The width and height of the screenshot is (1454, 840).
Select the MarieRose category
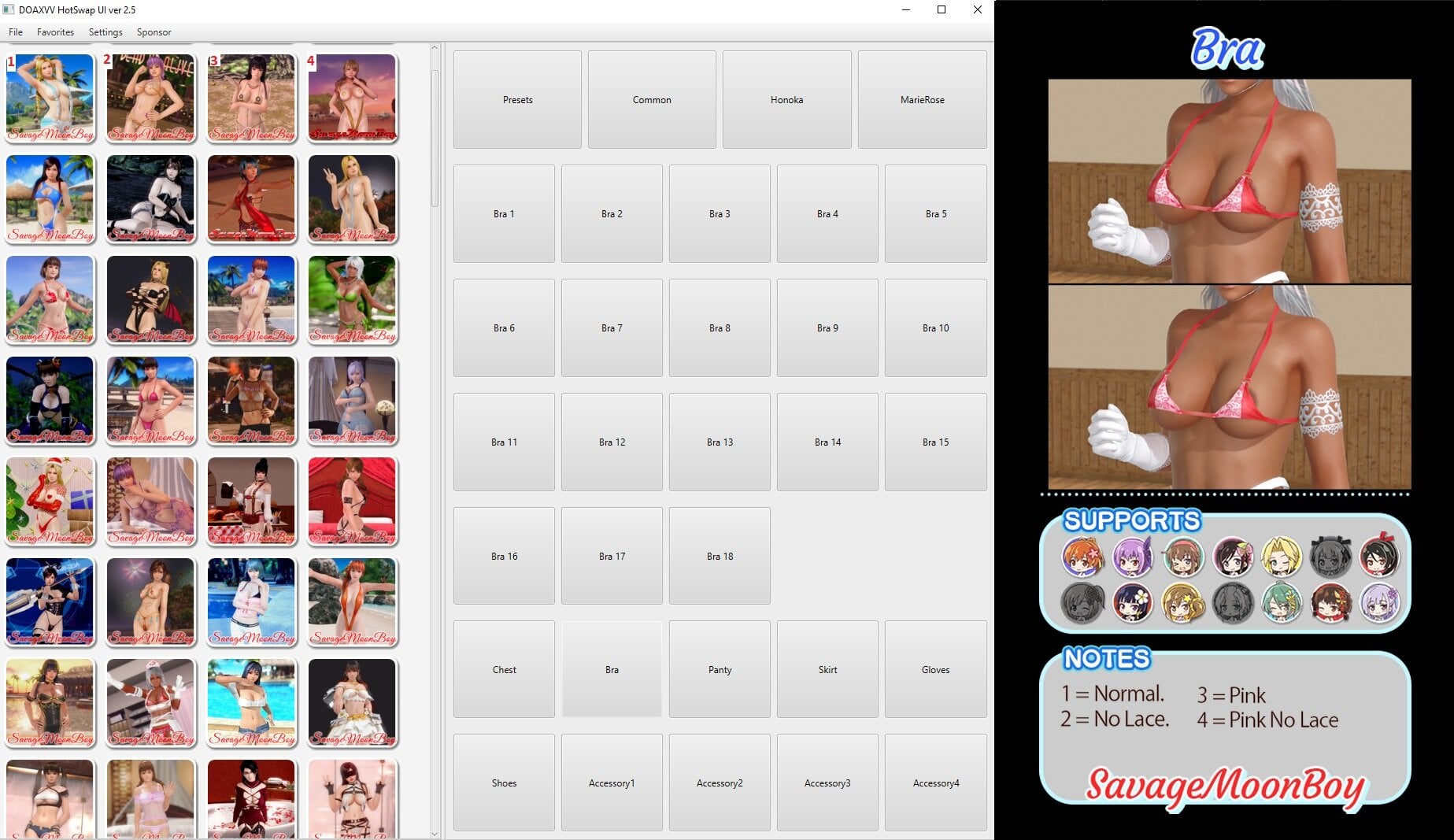tap(922, 100)
